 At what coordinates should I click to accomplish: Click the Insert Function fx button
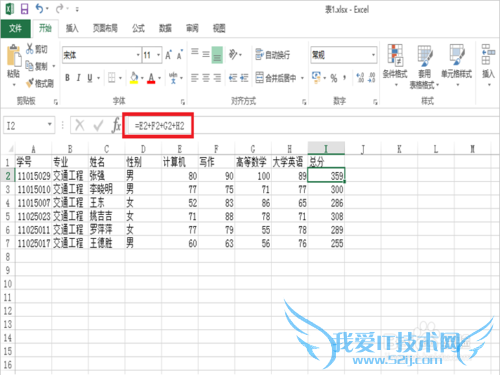tap(116, 125)
